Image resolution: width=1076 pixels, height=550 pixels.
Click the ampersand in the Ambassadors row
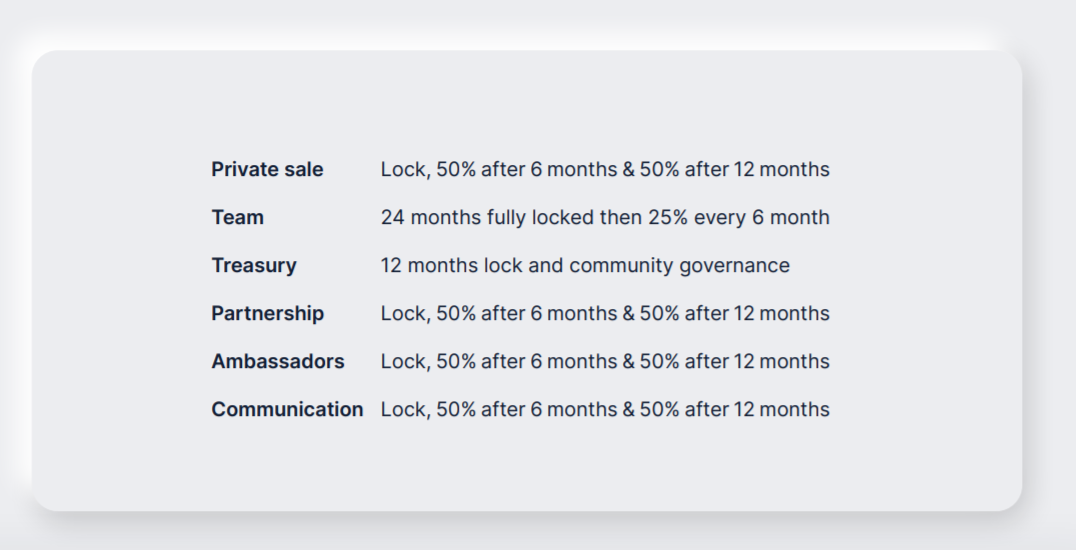tap(629, 361)
